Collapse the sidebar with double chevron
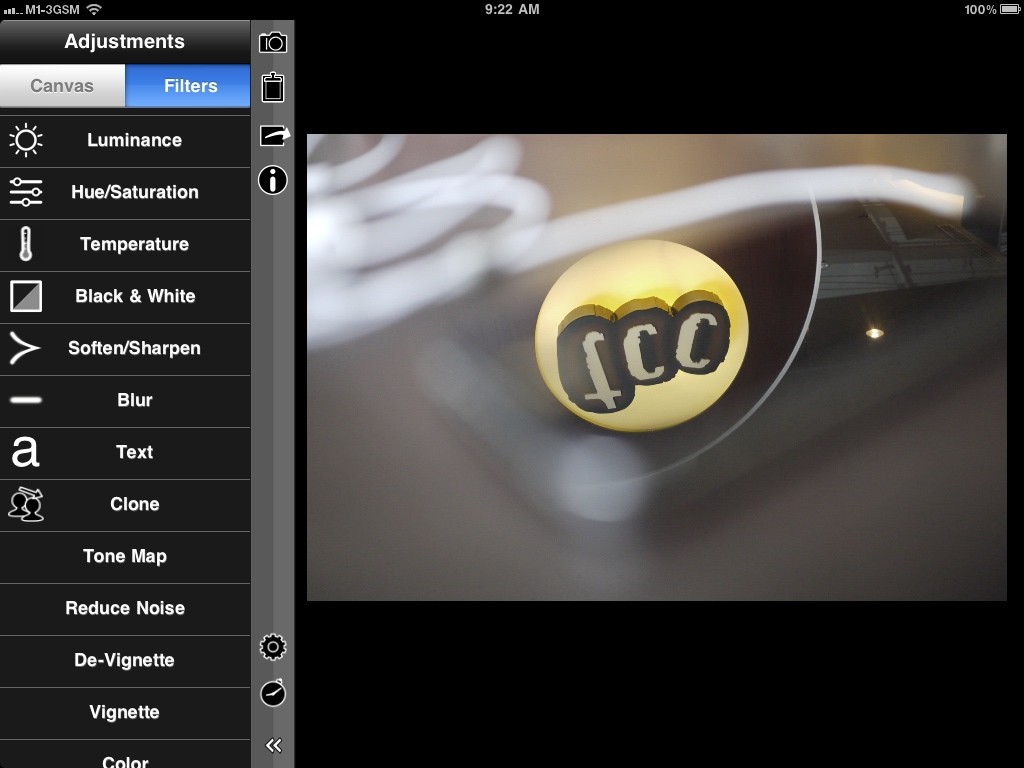The image size is (1024, 768). pyautogui.click(x=274, y=745)
